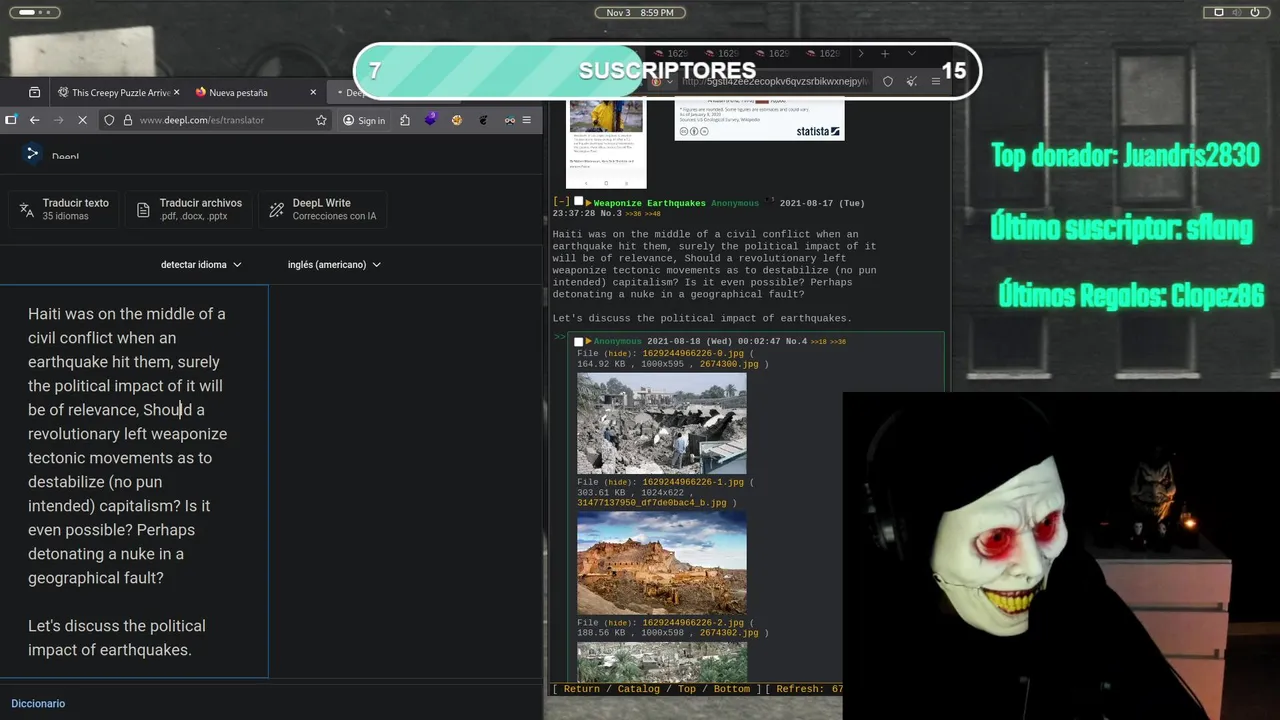
Task: Follow the '>>48' reply link on post No.3
Action: pos(652,214)
